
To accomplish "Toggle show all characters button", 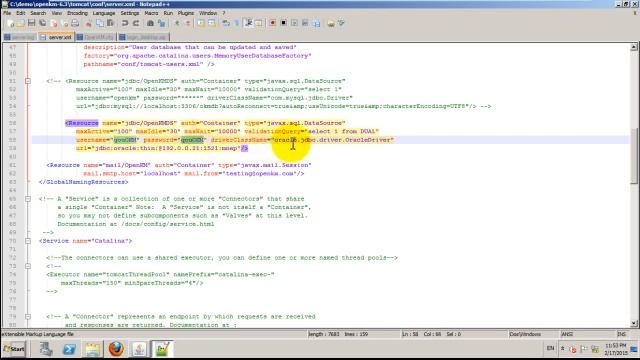I will pos(237,23).
